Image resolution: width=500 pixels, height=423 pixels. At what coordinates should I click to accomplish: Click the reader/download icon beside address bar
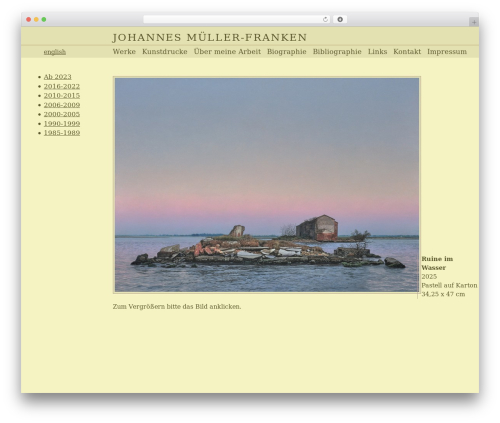(x=340, y=19)
